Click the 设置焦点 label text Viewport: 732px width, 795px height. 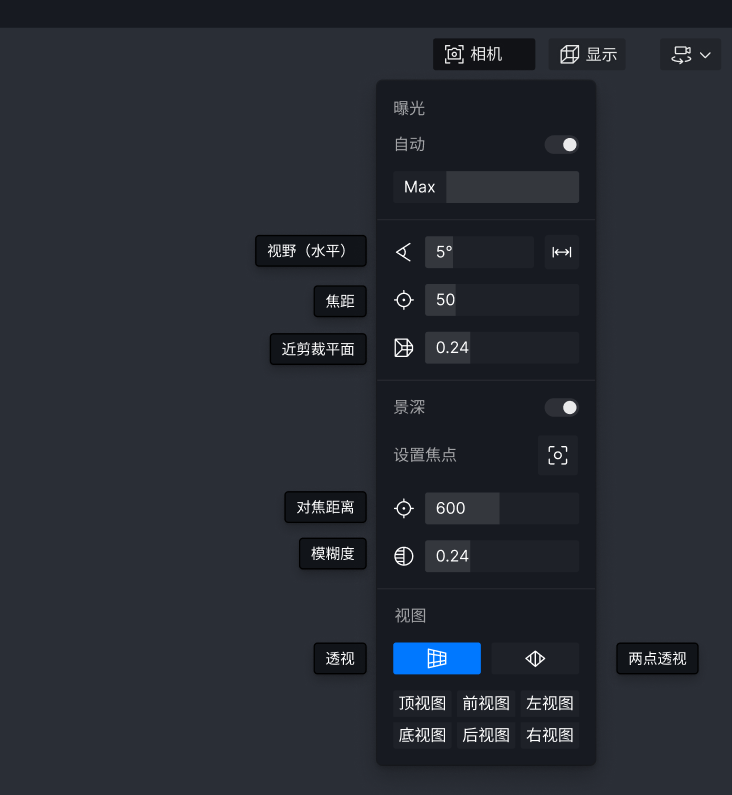[x=425, y=455]
